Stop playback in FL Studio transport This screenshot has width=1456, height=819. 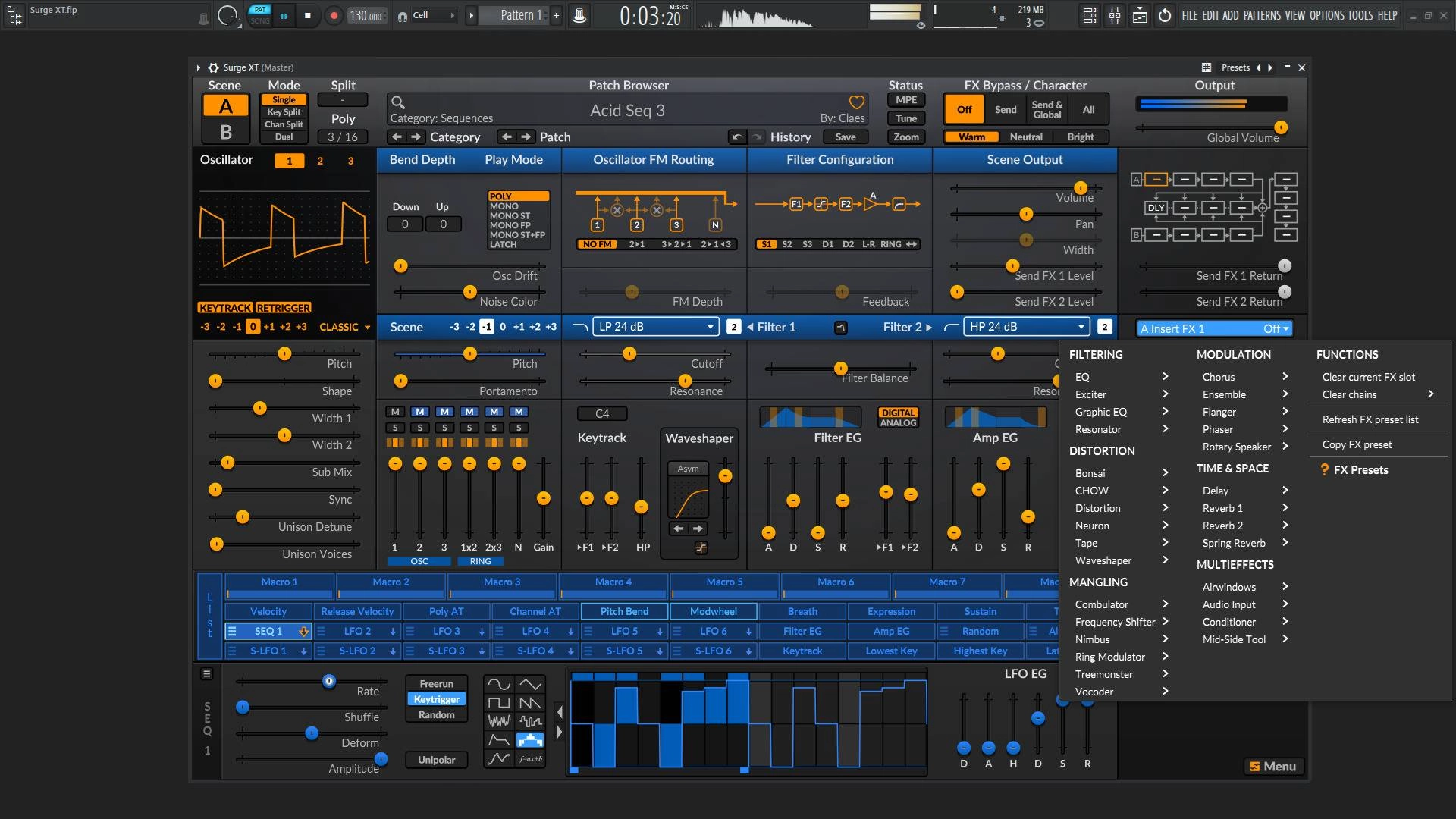coord(307,15)
